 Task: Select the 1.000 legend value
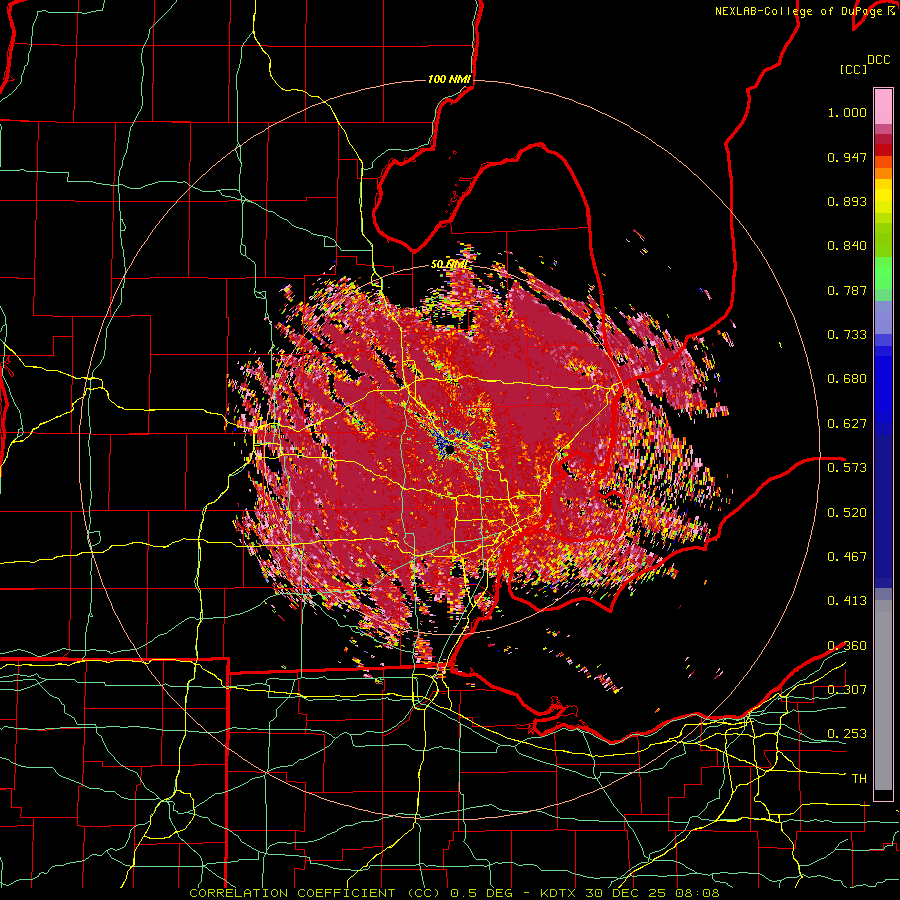(x=847, y=112)
